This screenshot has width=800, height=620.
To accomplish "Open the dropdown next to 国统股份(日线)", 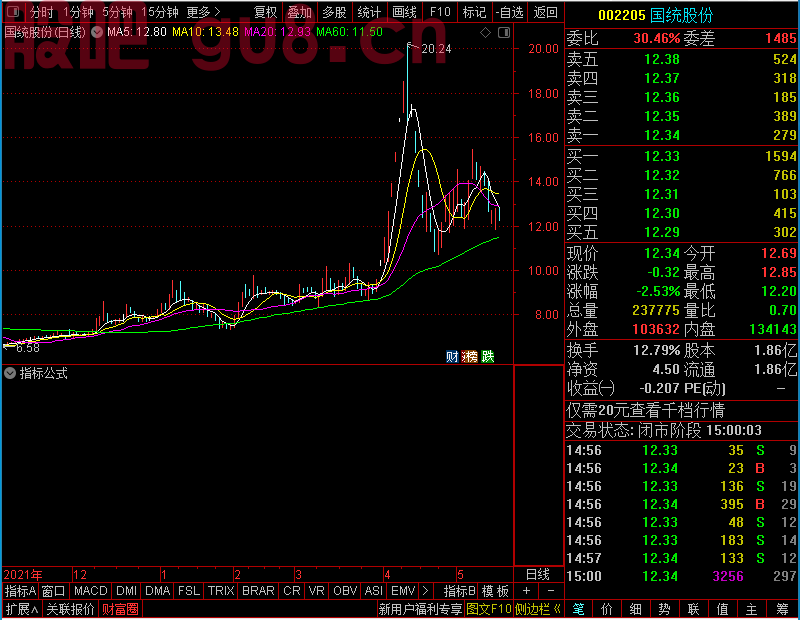I will point(97,32).
